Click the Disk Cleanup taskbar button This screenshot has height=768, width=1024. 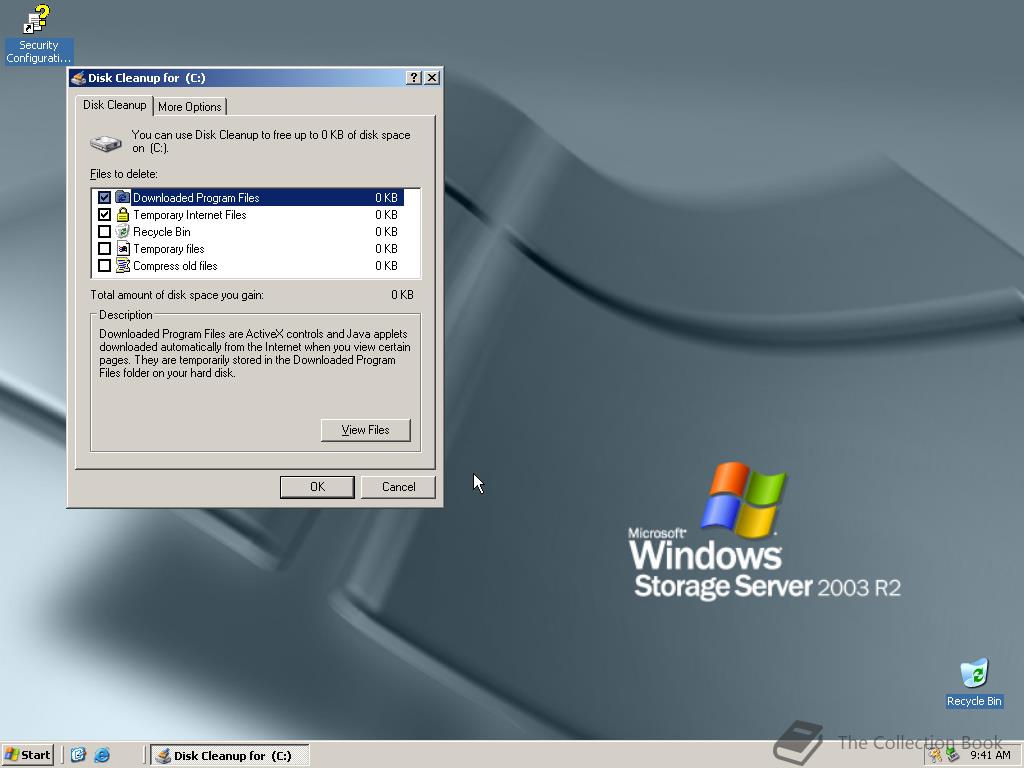pos(229,755)
